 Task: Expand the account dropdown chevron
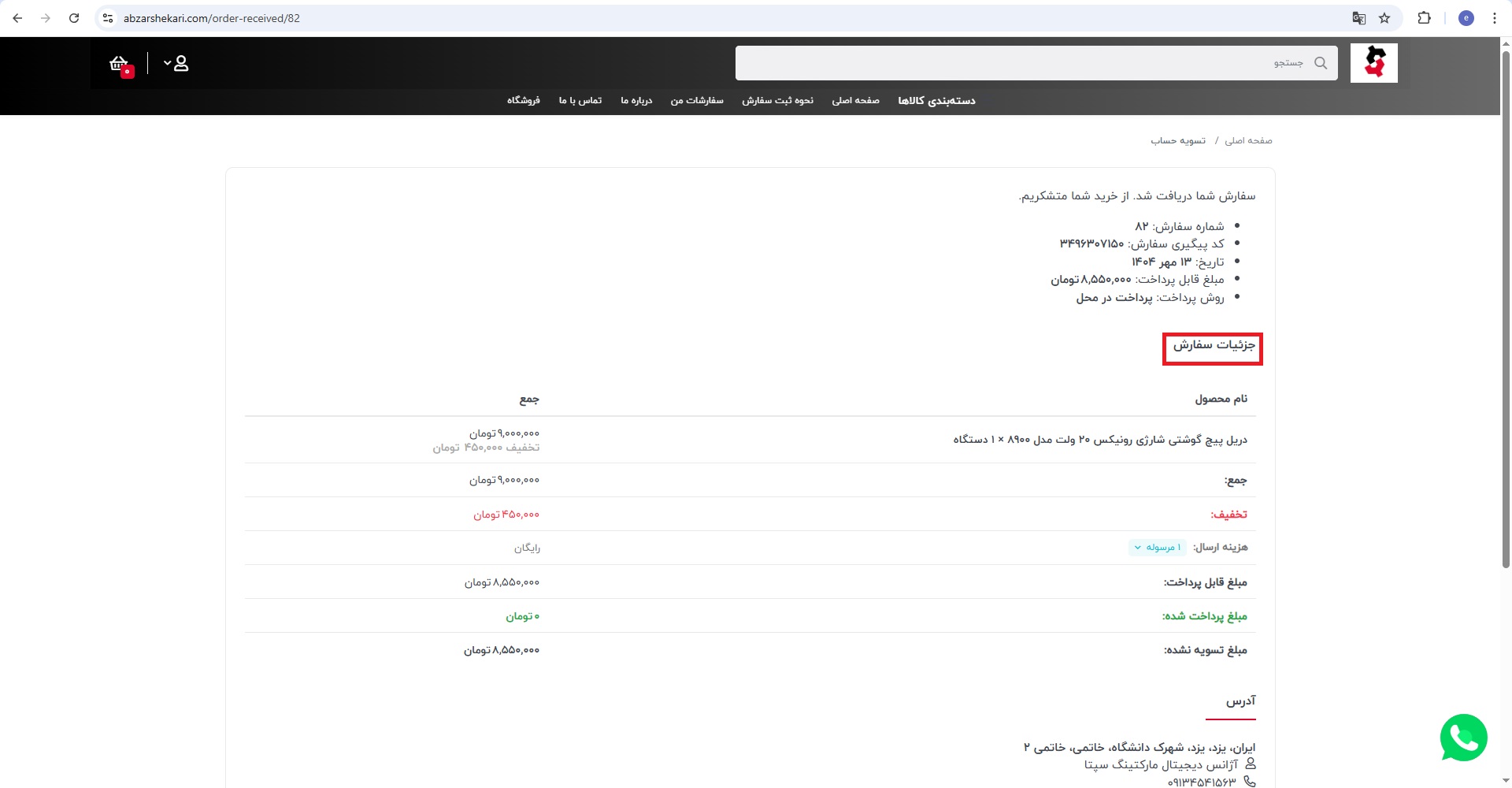coord(167,63)
